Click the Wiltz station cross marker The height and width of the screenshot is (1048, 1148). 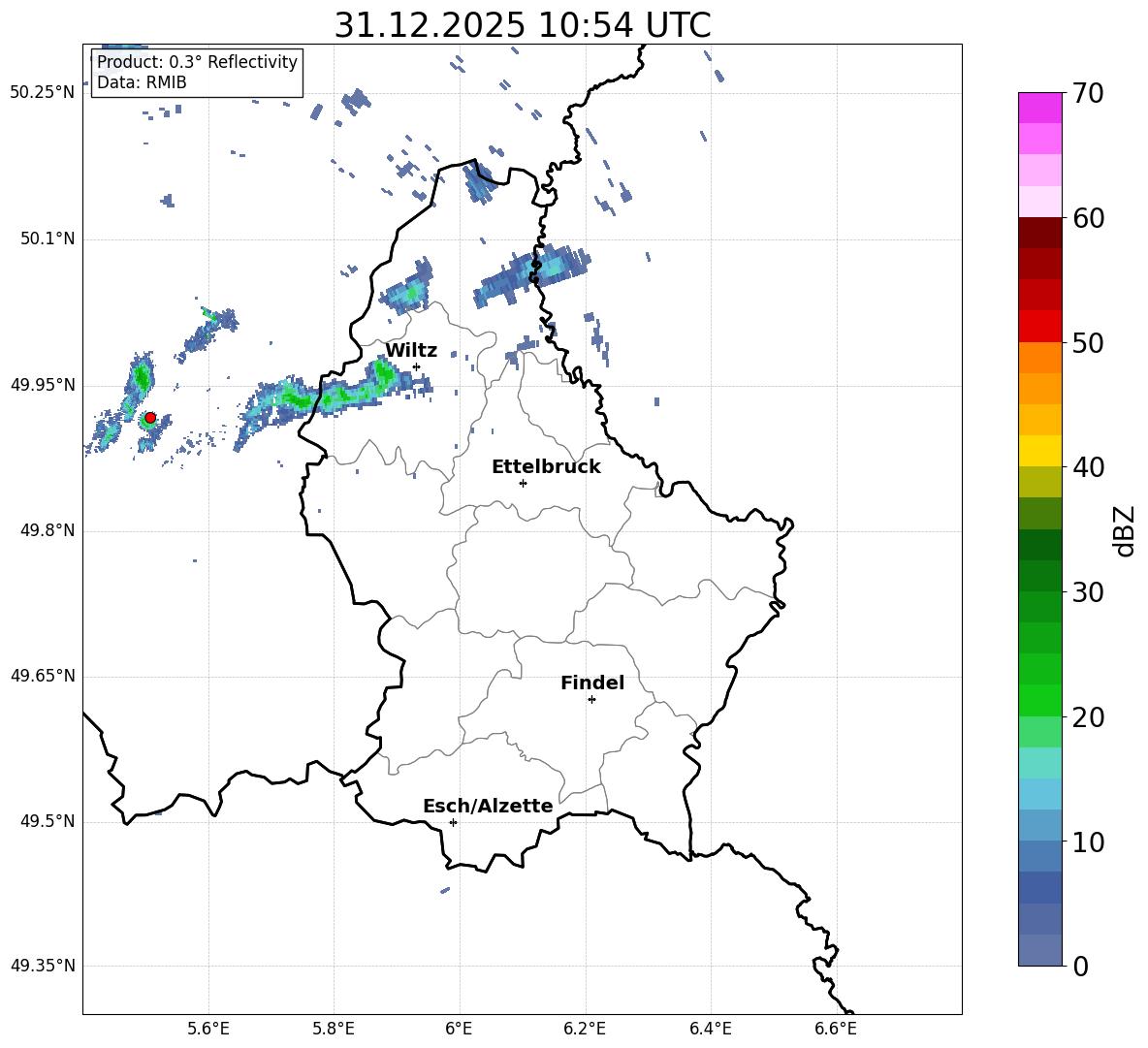417,366
